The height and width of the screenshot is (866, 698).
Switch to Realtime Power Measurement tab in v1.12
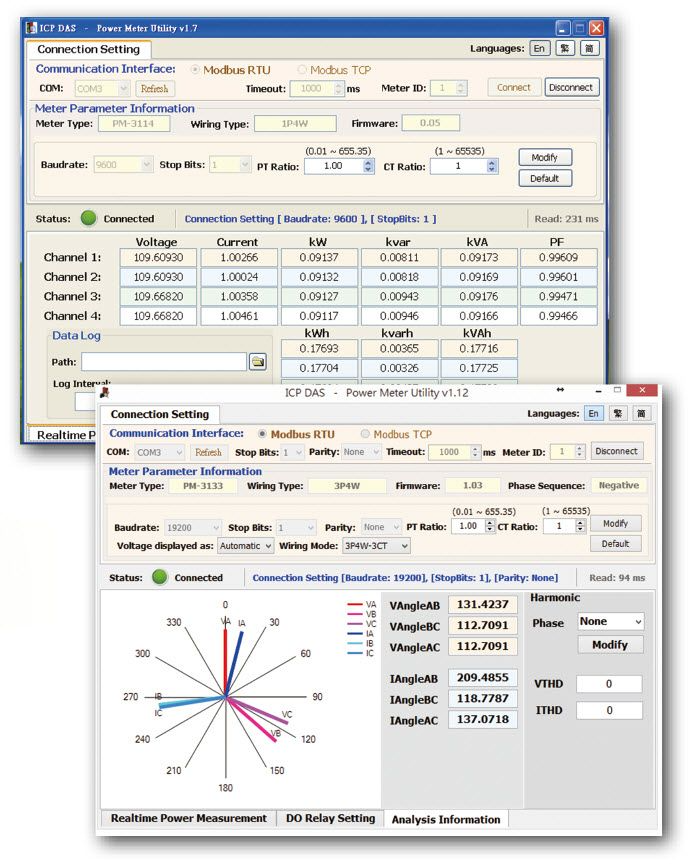[188, 818]
